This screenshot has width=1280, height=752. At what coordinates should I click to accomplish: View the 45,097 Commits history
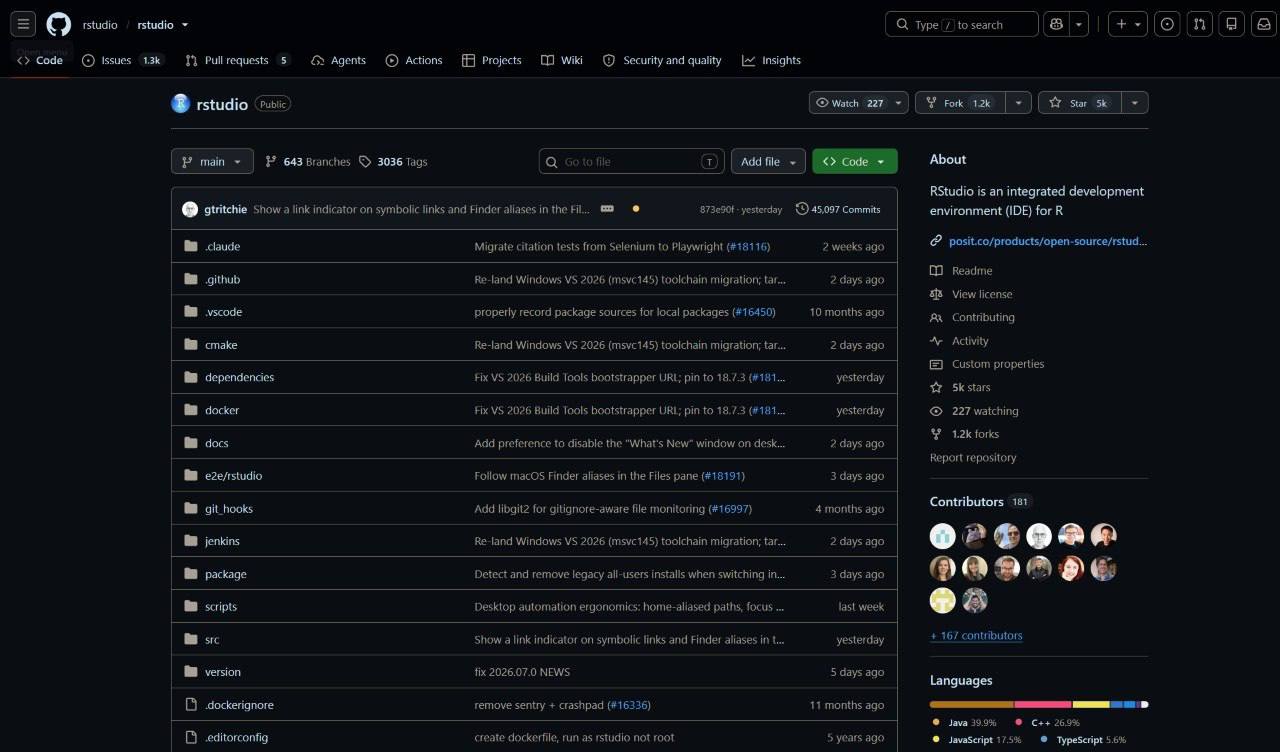(x=838, y=209)
